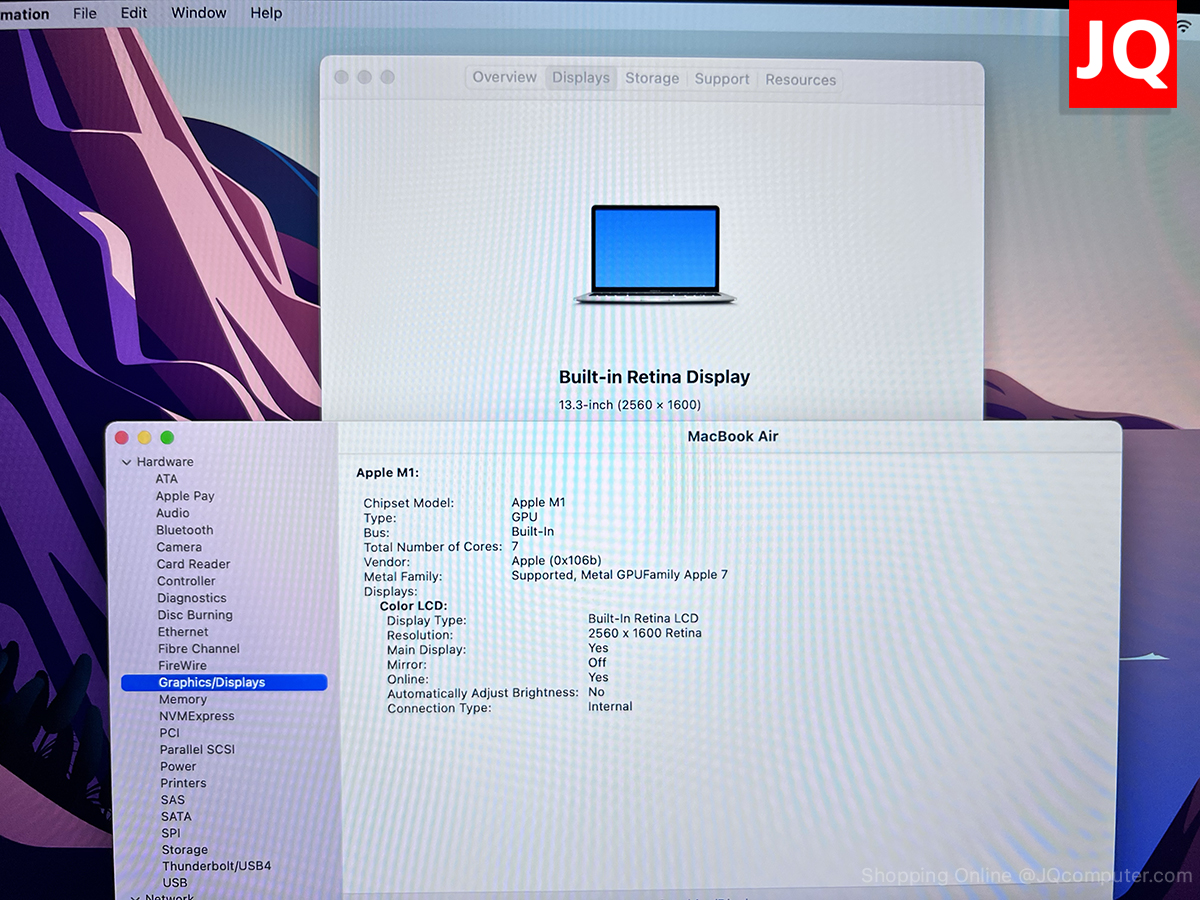Switch to the Overview tab
The height and width of the screenshot is (900, 1200).
coord(505,77)
